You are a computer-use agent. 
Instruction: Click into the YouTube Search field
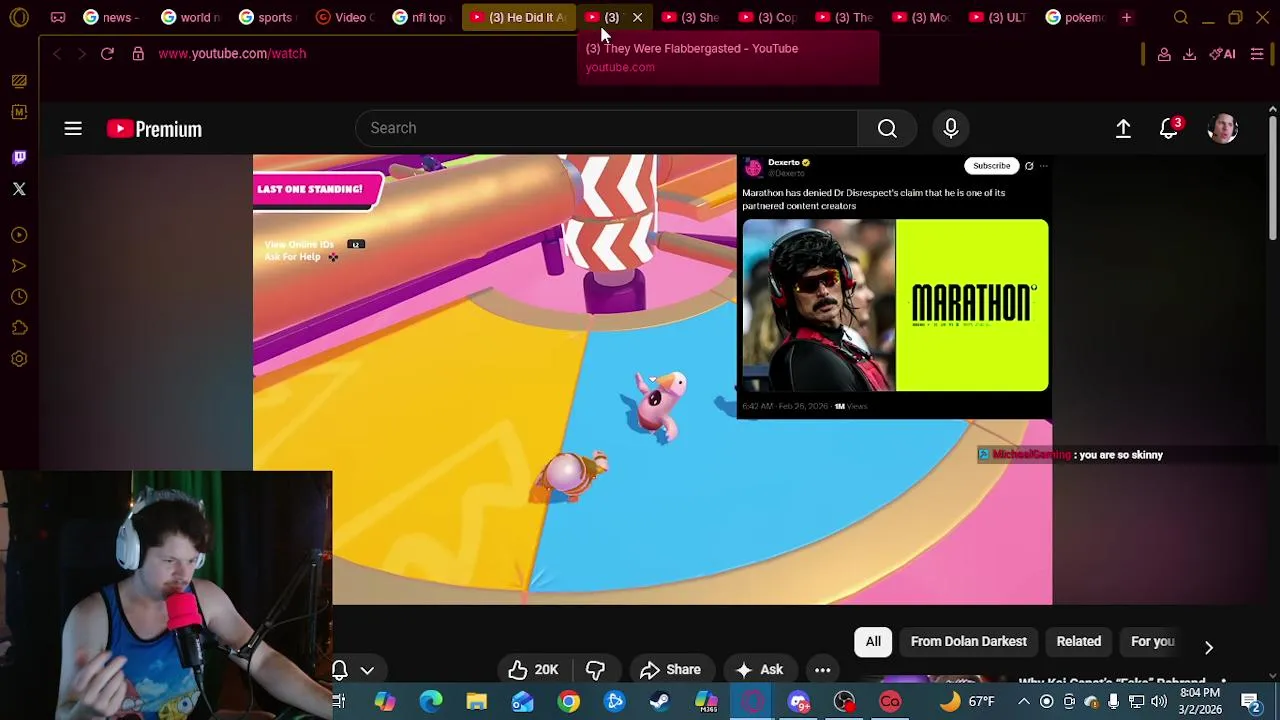tap(606, 128)
